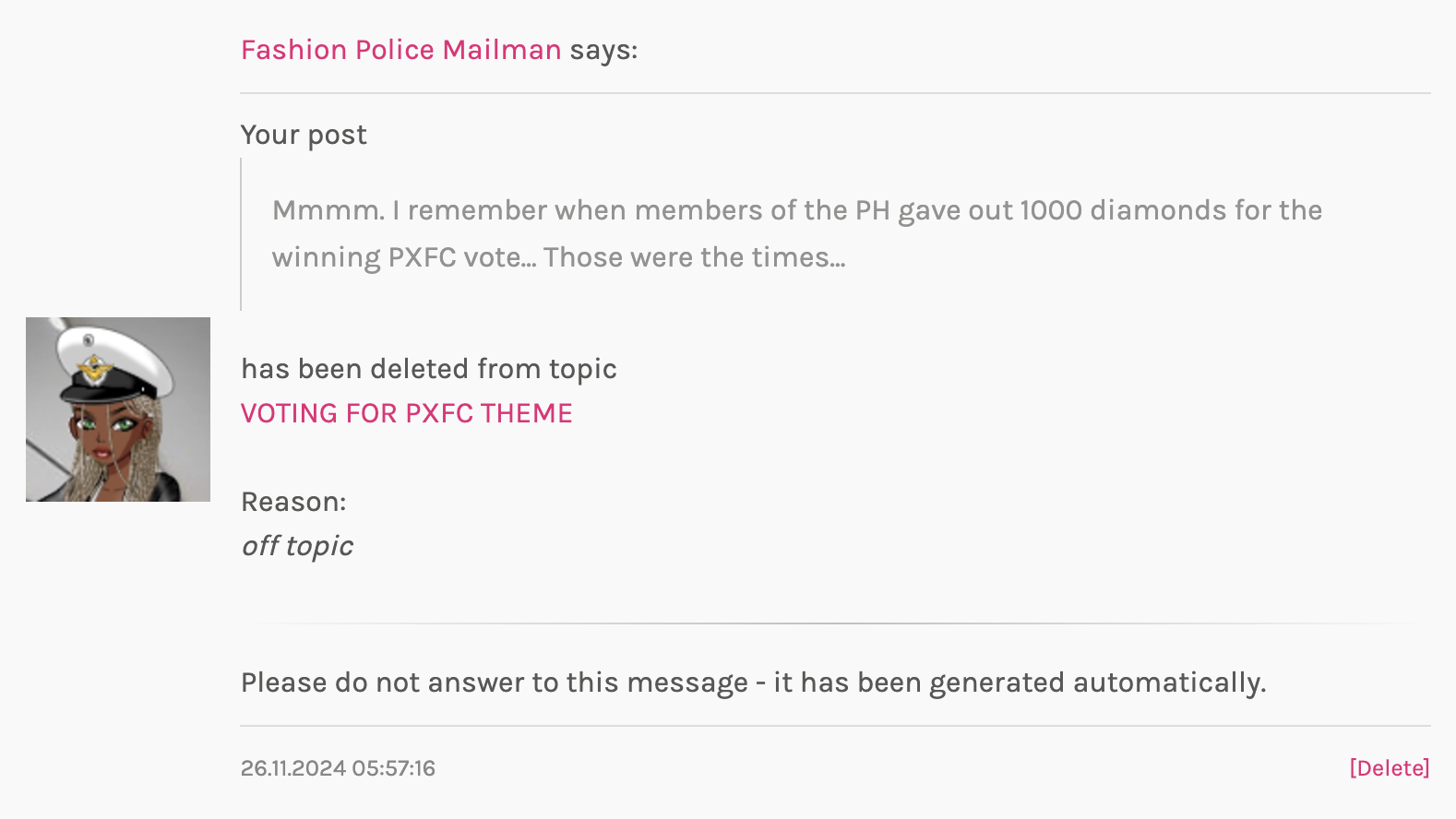Click the word "says:" after the sender name
The width and height of the screenshot is (1456, 819).
[x=603, y=50]
